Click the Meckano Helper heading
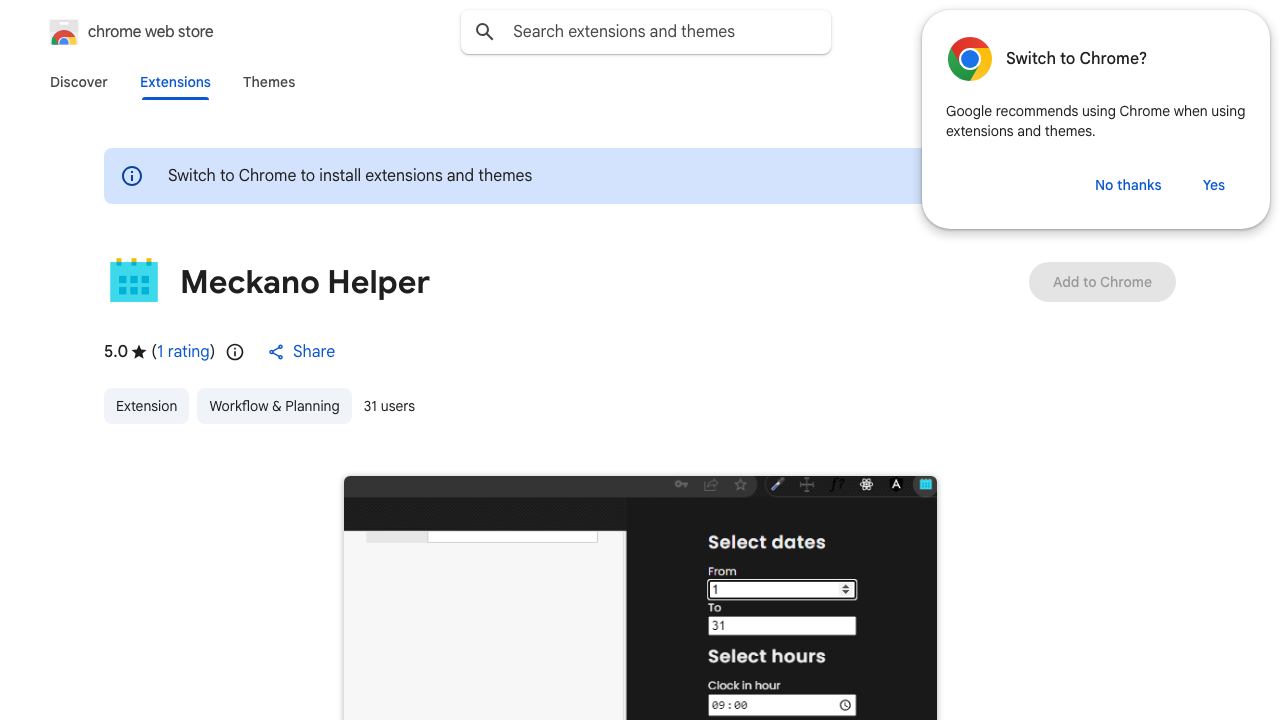1280x720 pixels. pyautogui.click(x=305, y=282)
